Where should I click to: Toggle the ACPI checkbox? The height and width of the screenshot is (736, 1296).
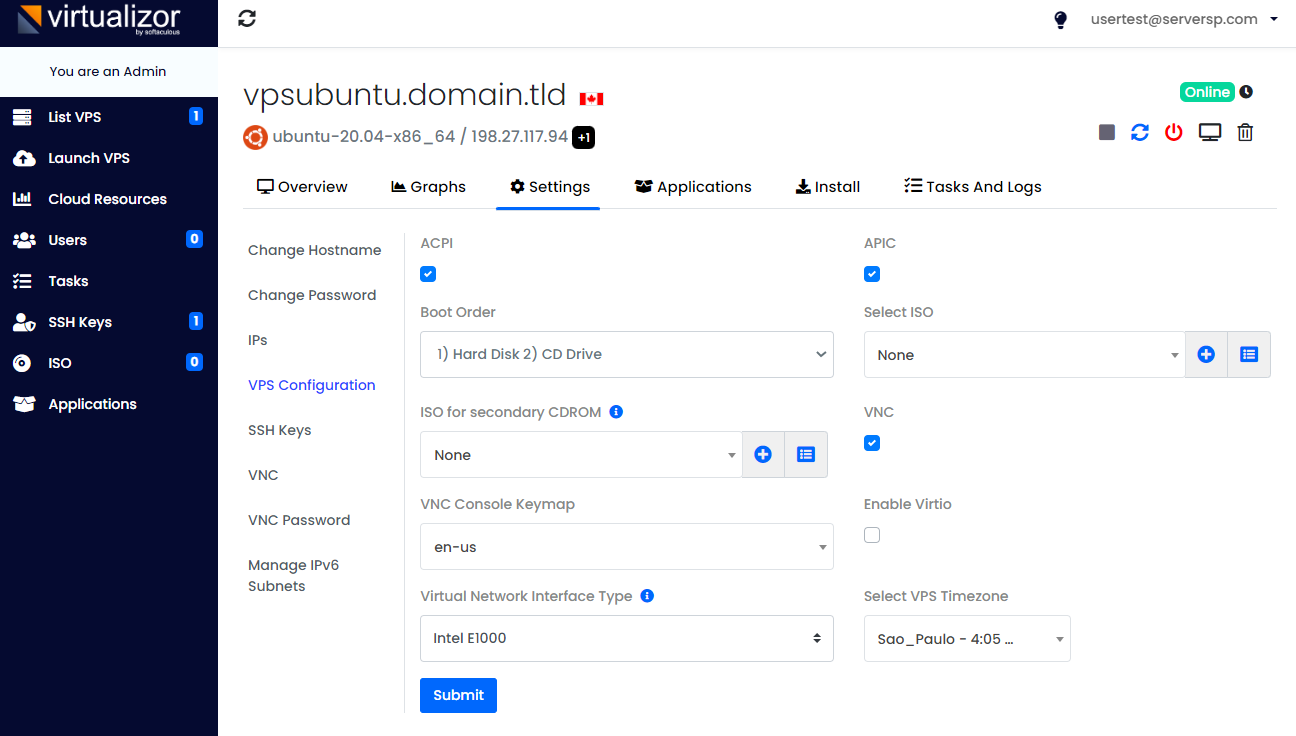point(428,274)
